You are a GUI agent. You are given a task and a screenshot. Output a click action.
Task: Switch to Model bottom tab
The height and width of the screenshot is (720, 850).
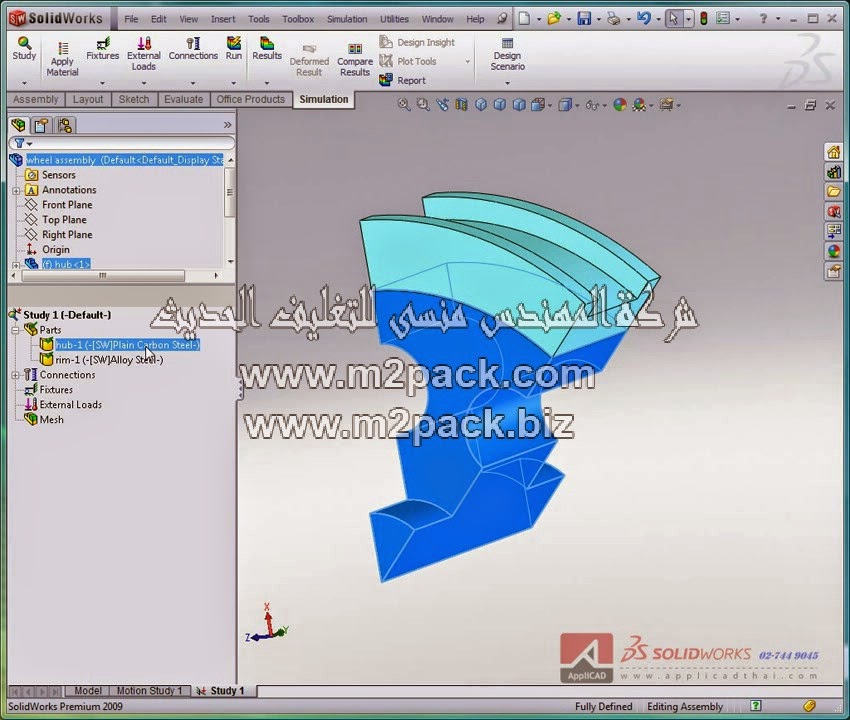pos(88,691)
